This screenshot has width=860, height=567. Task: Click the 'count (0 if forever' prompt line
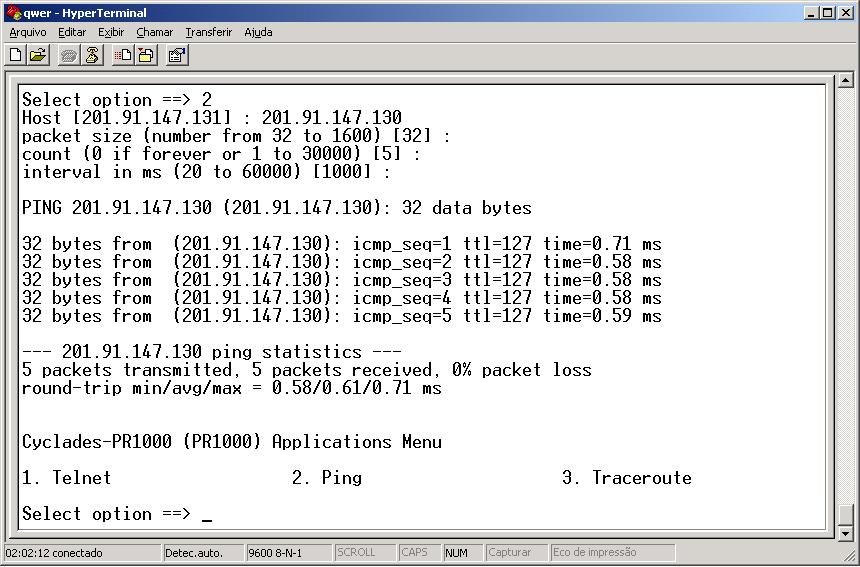[222, 154]
